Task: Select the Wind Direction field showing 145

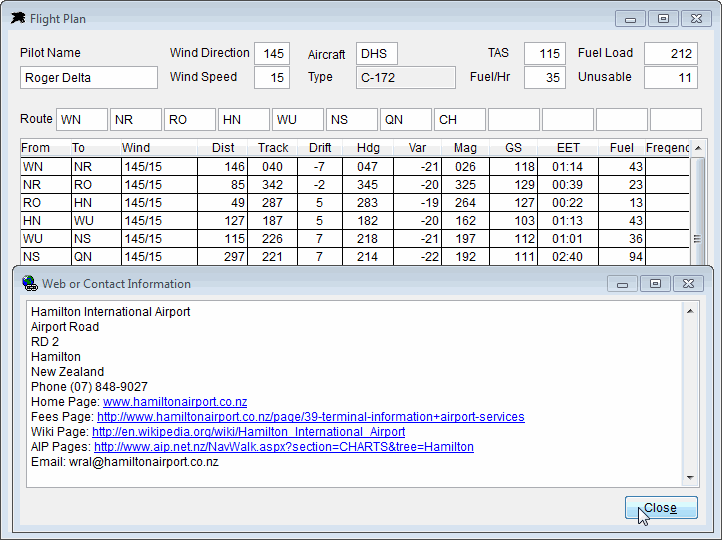Action: click(x=272, y=54)
